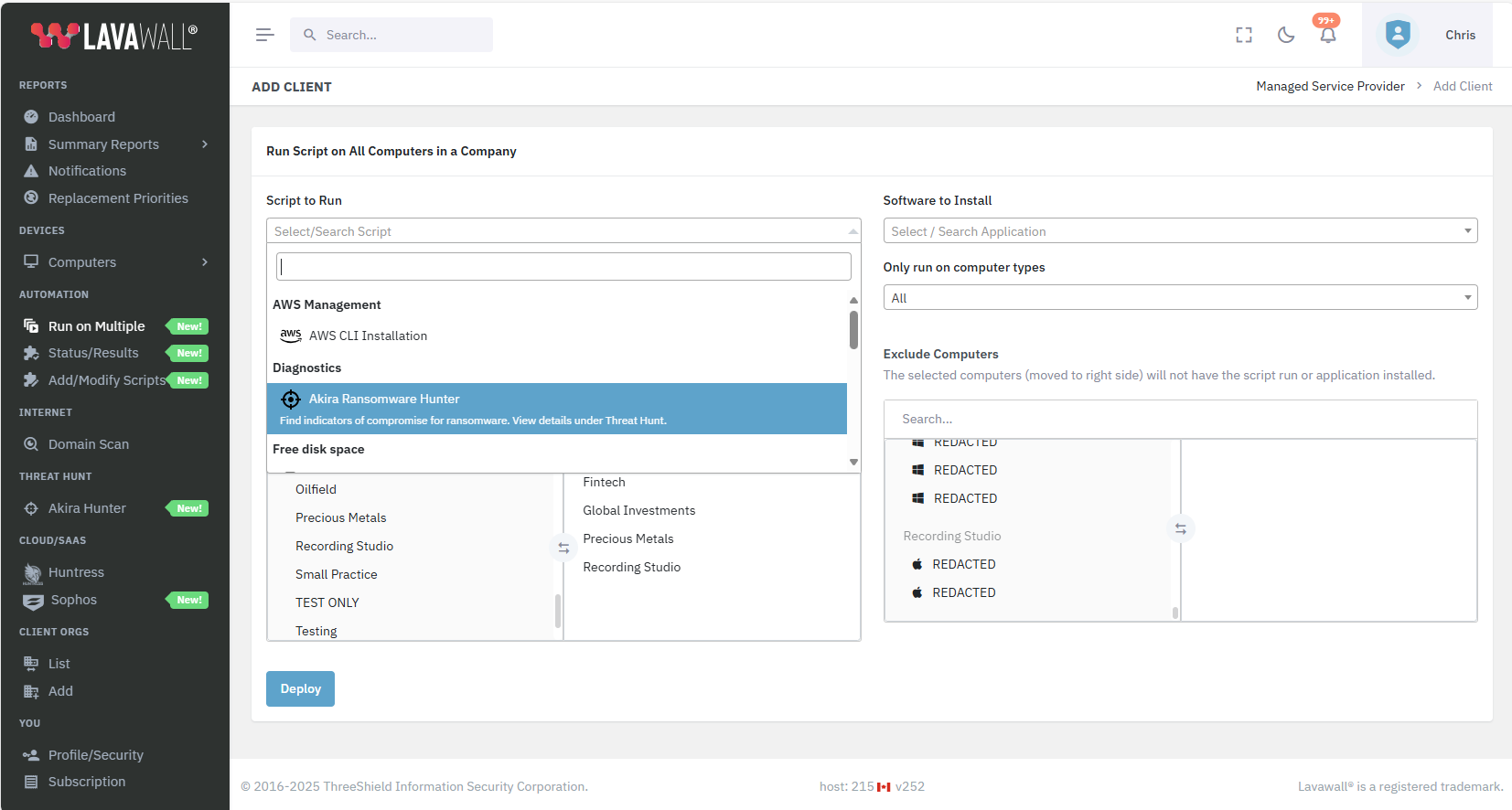Image resolution: width=1512 pixels, height=810 pixels.
Task: Switch to dark mode moon icon
Action: [x=1286, y=35]
